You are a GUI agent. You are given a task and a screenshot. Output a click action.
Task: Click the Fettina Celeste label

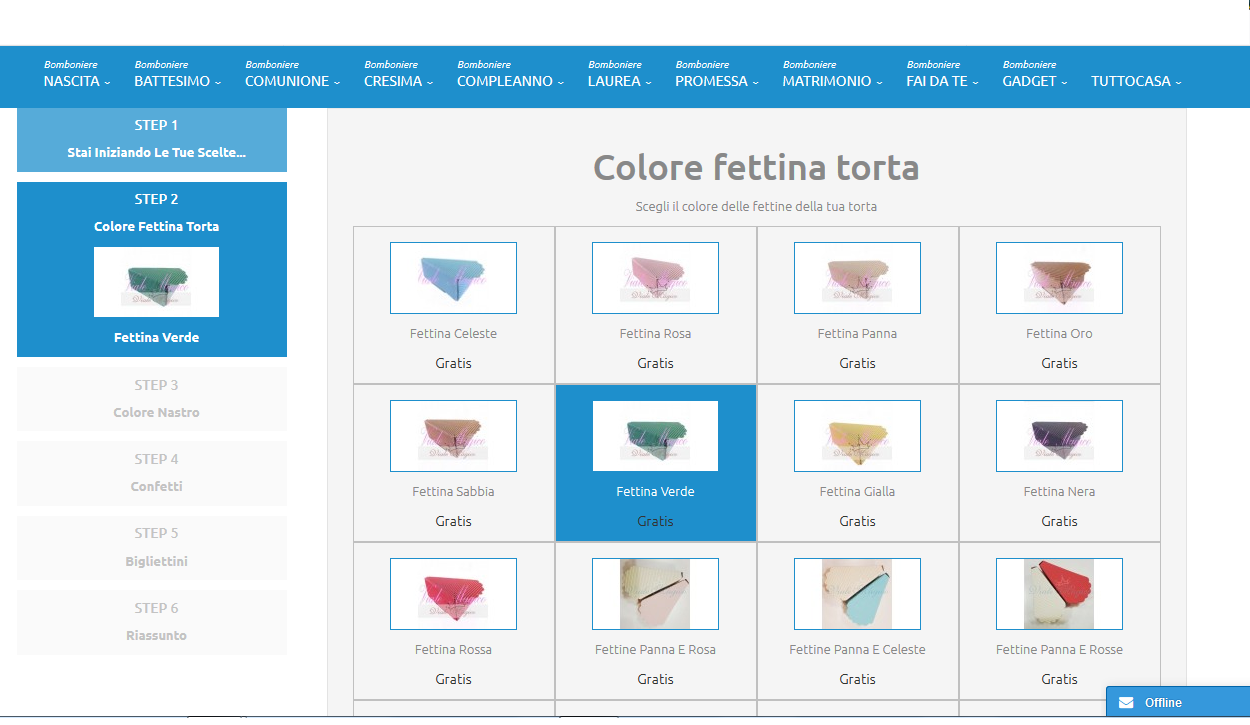click(x=453, y=333)
